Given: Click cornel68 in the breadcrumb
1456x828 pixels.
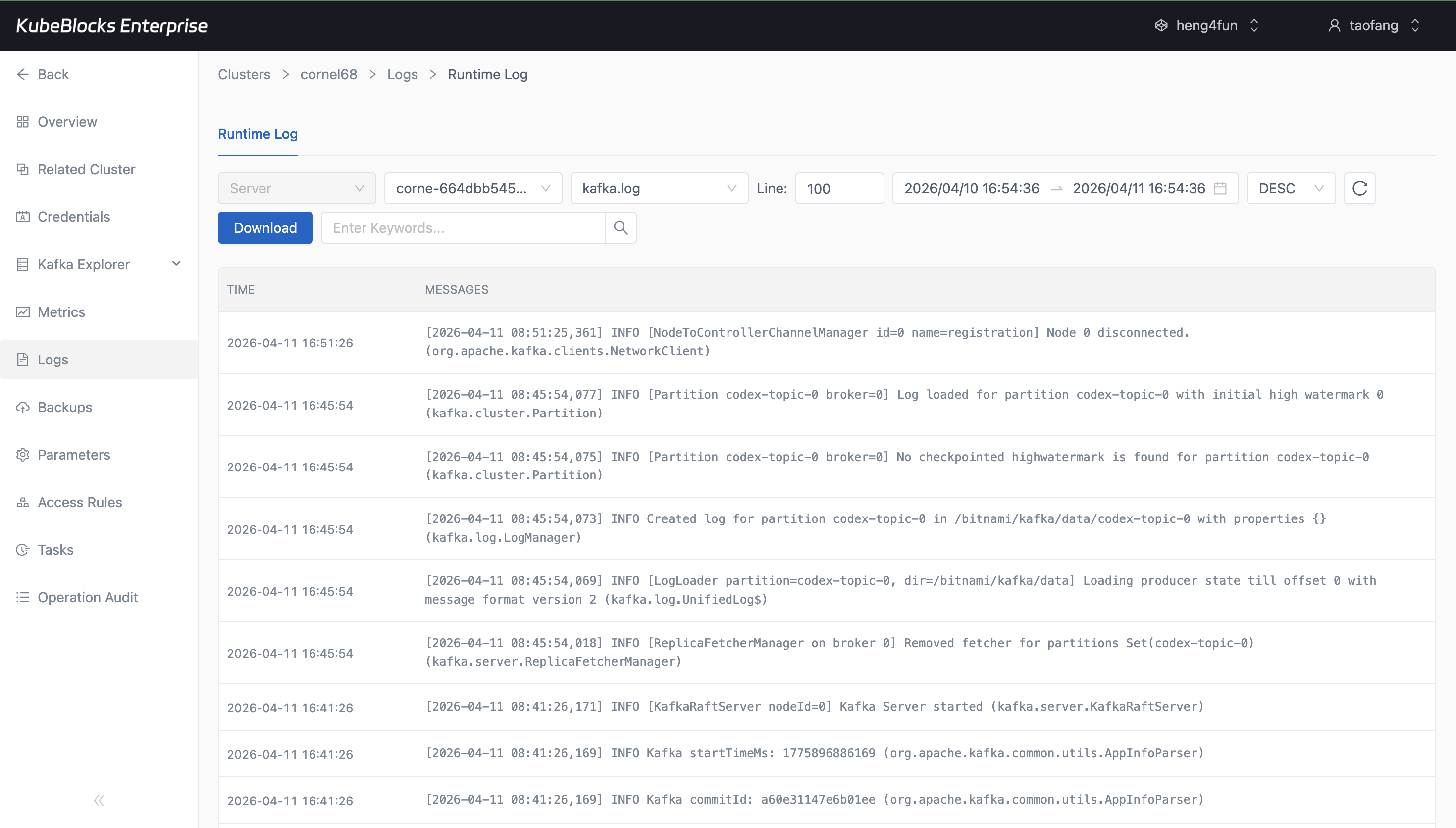Looking at the screenshot, I should click(x=329, y=74).
